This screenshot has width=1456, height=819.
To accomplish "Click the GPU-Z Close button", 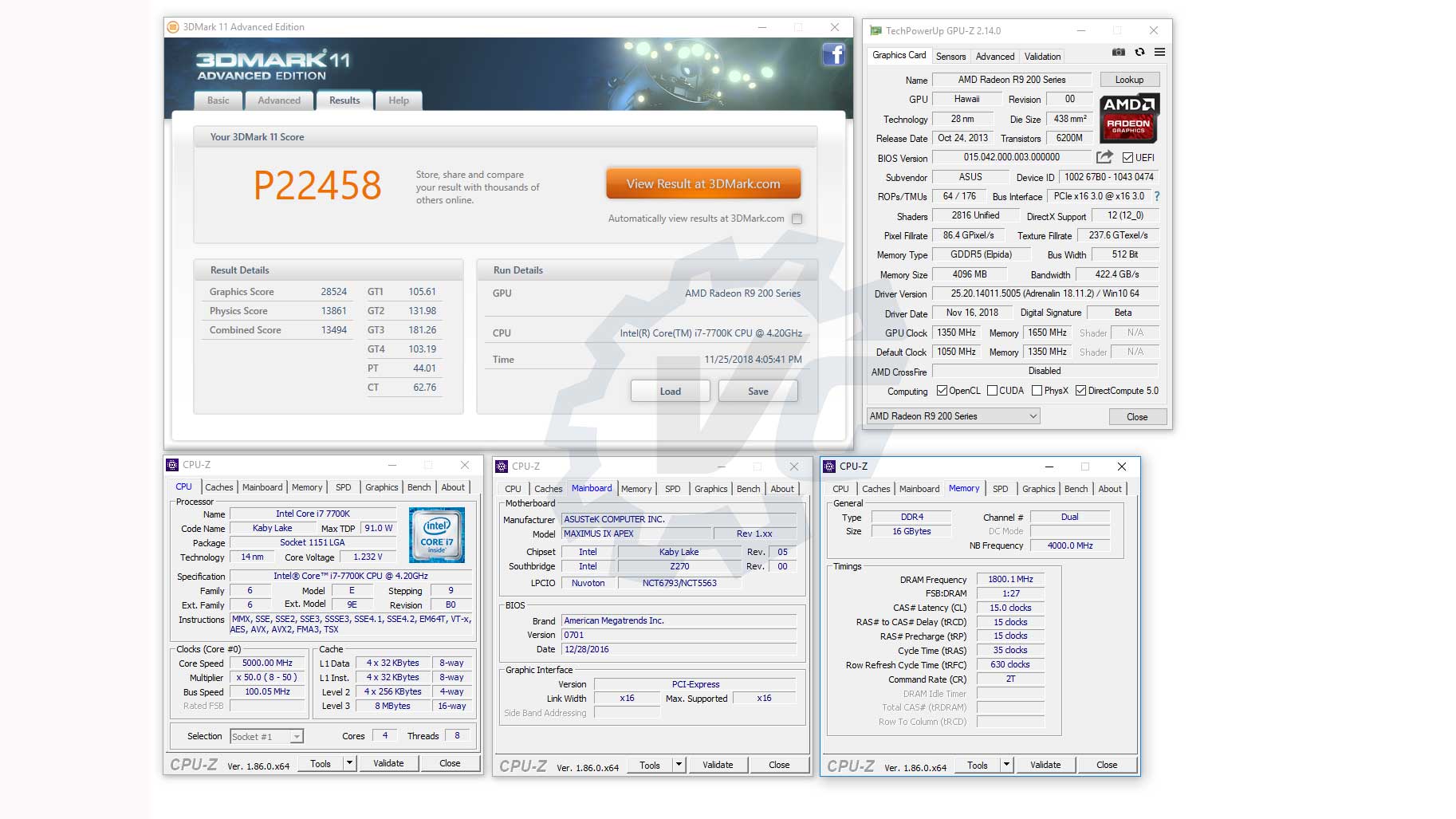I will (1137, 417).
